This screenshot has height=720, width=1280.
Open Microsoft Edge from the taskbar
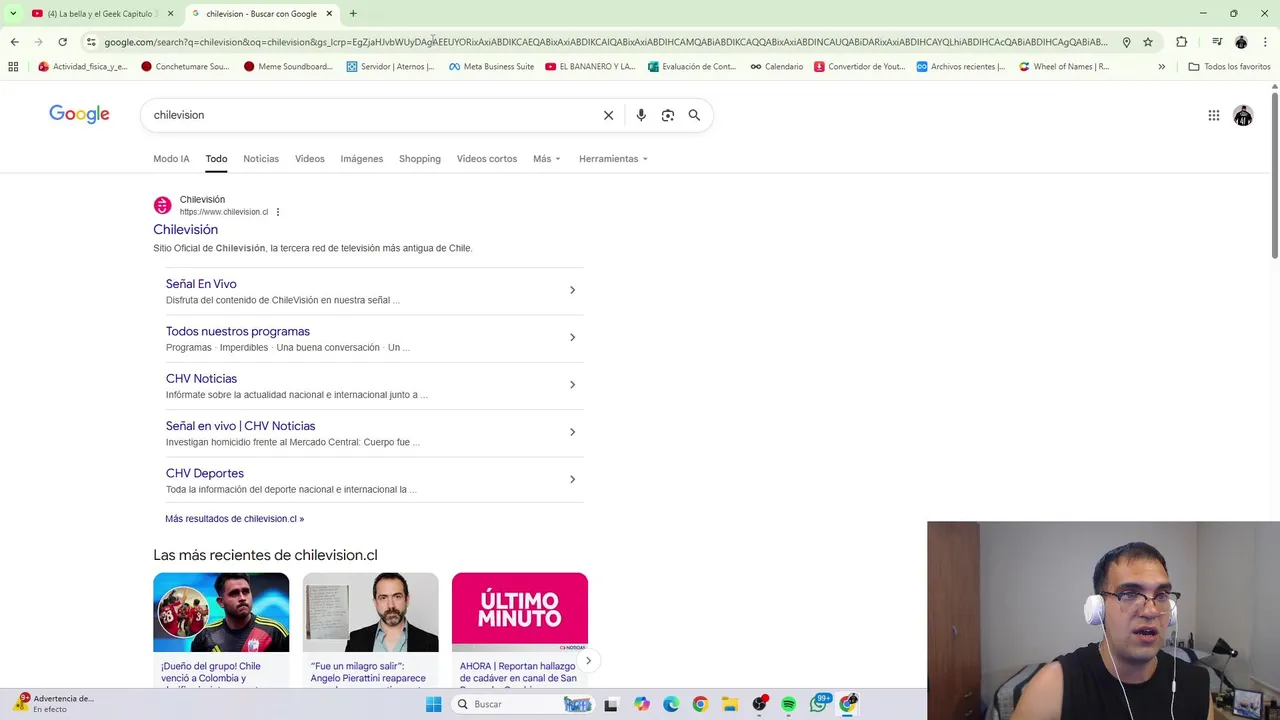pyautogui.click(x=671, y=704)
